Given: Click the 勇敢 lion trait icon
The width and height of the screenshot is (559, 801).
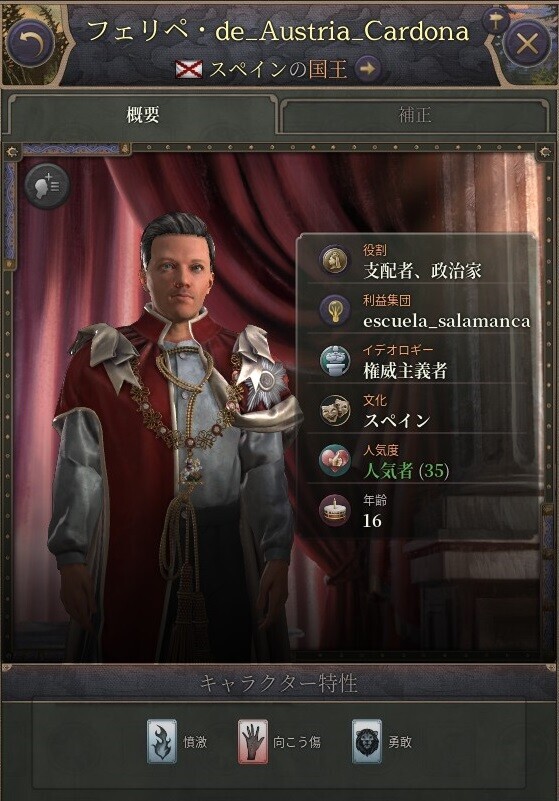Looking at the screenshot, I should click(x=367, y=741).
